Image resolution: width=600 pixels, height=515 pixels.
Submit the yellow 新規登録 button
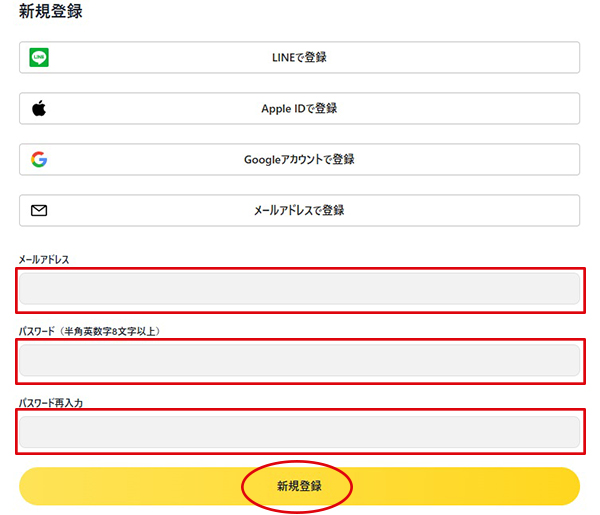point(300,486)
